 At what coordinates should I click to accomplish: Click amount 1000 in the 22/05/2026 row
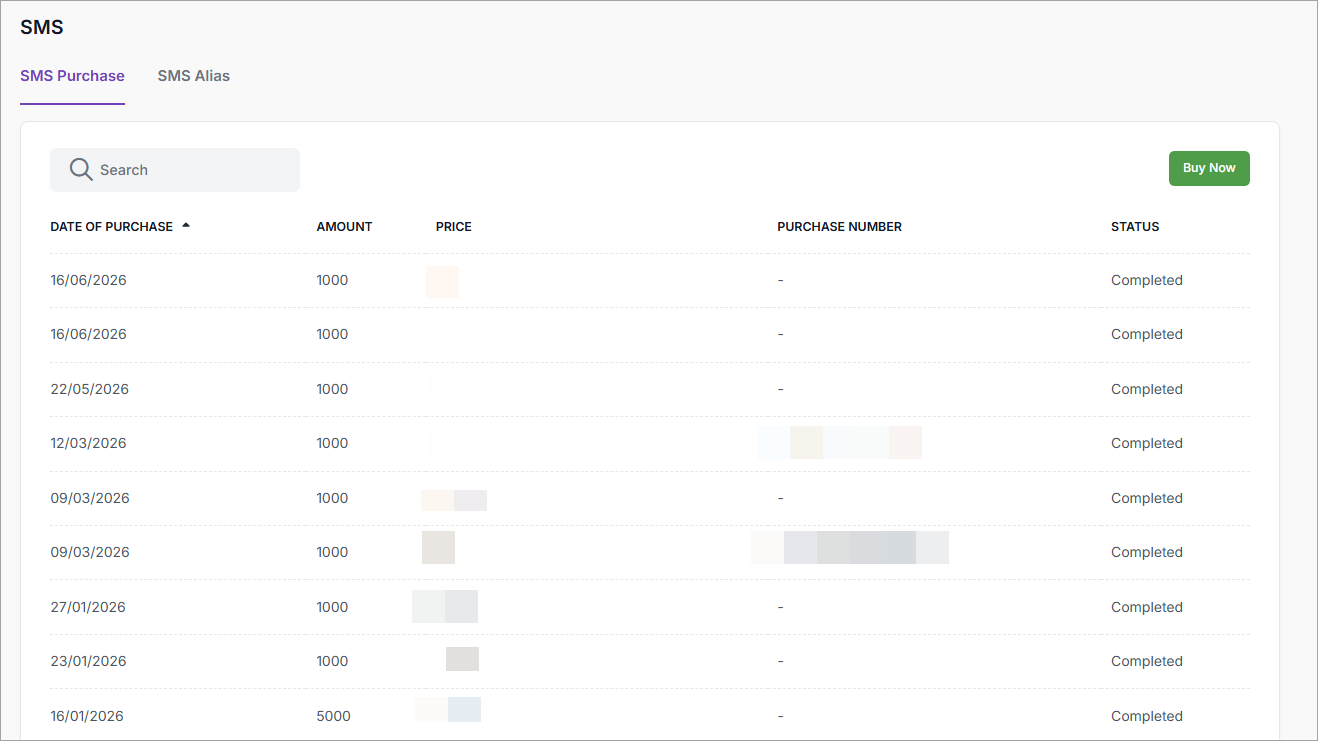(332, 389)
